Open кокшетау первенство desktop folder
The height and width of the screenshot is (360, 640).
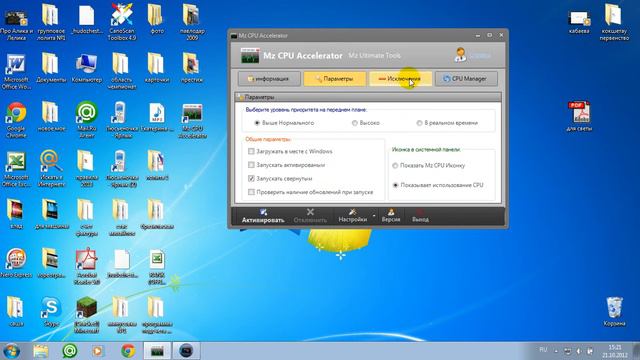pyautogui.click(x=614, y=22)
